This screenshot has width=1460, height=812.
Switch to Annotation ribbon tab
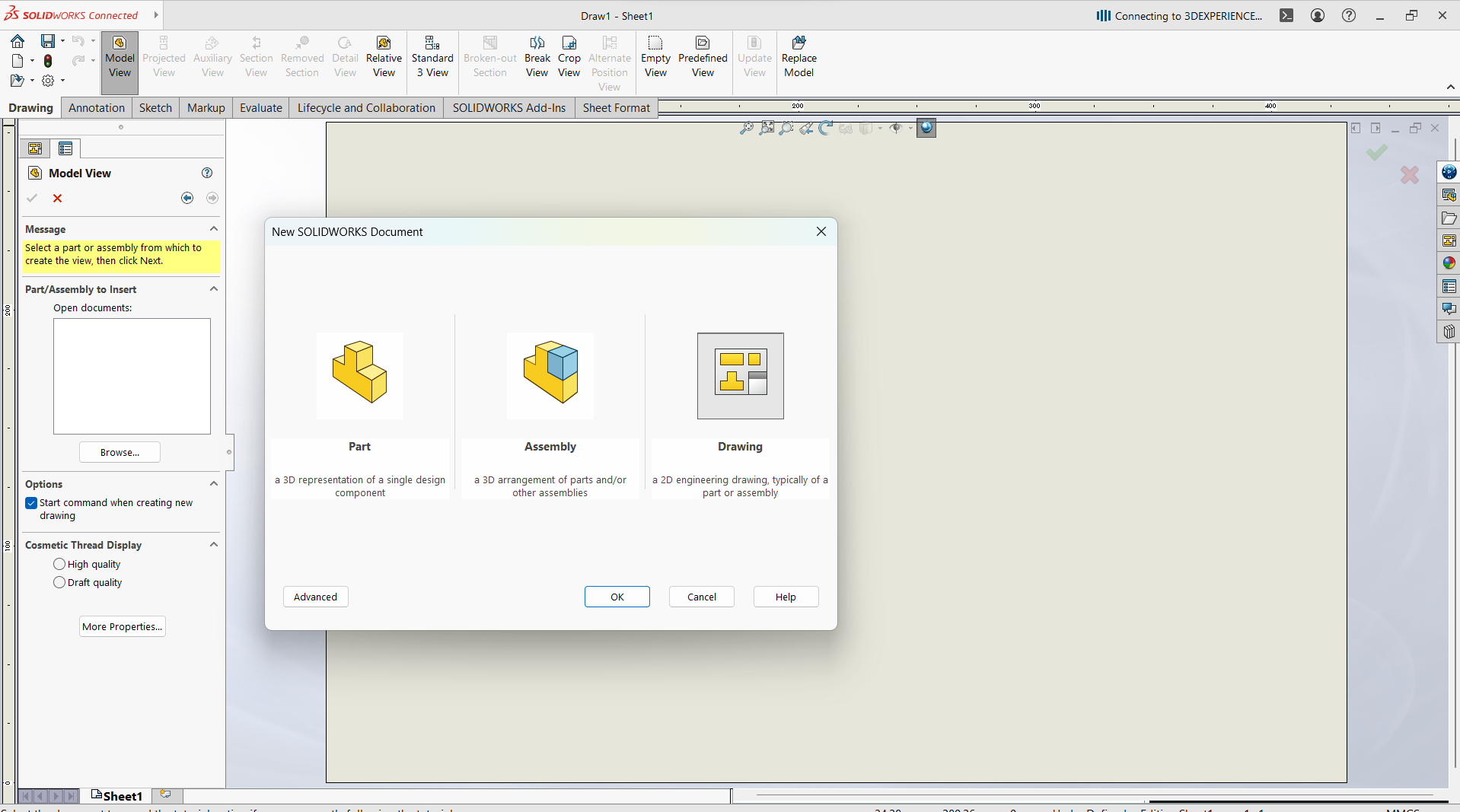97,108
